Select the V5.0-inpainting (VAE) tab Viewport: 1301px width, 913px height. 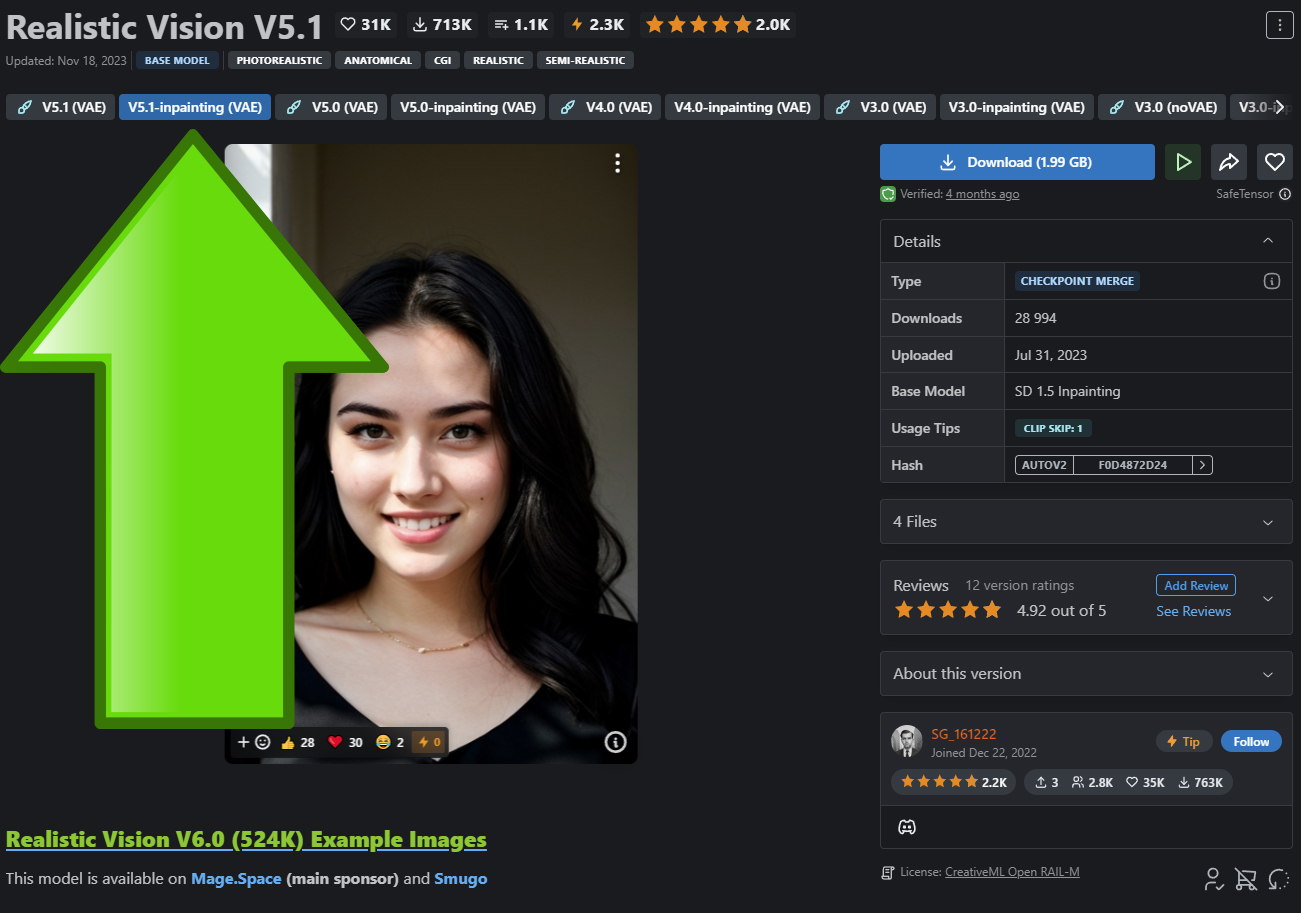(x=468, y=107)
